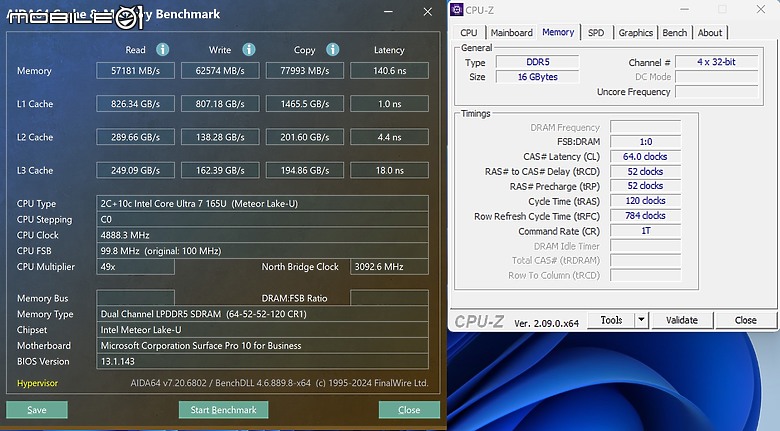This screenshot has height=431, width=780.
Task: Click the Channel # 4 x 32-bit value
Action: click(716, 62)
